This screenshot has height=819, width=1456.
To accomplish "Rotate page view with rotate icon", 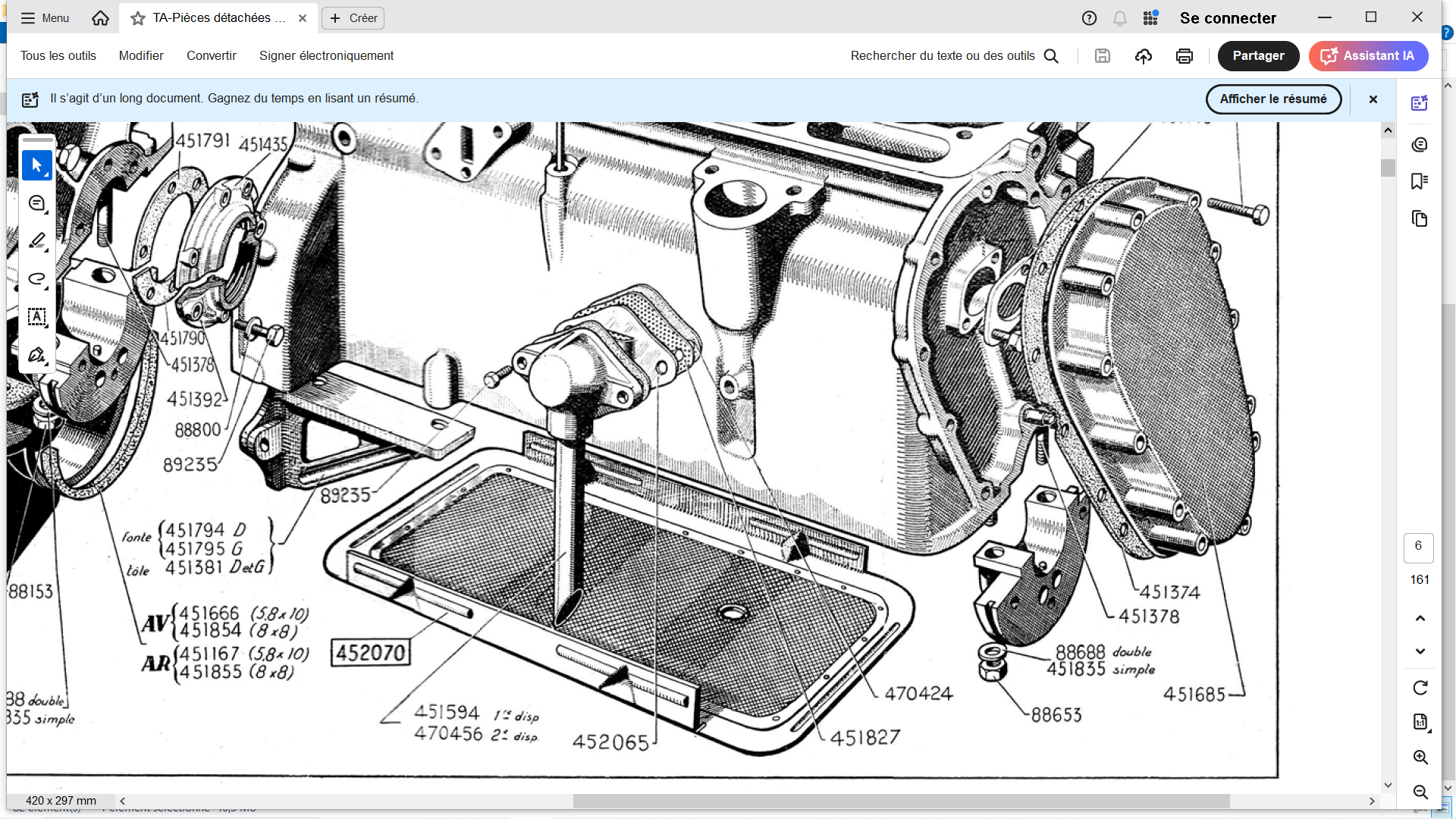I will tap(1420, 688).
